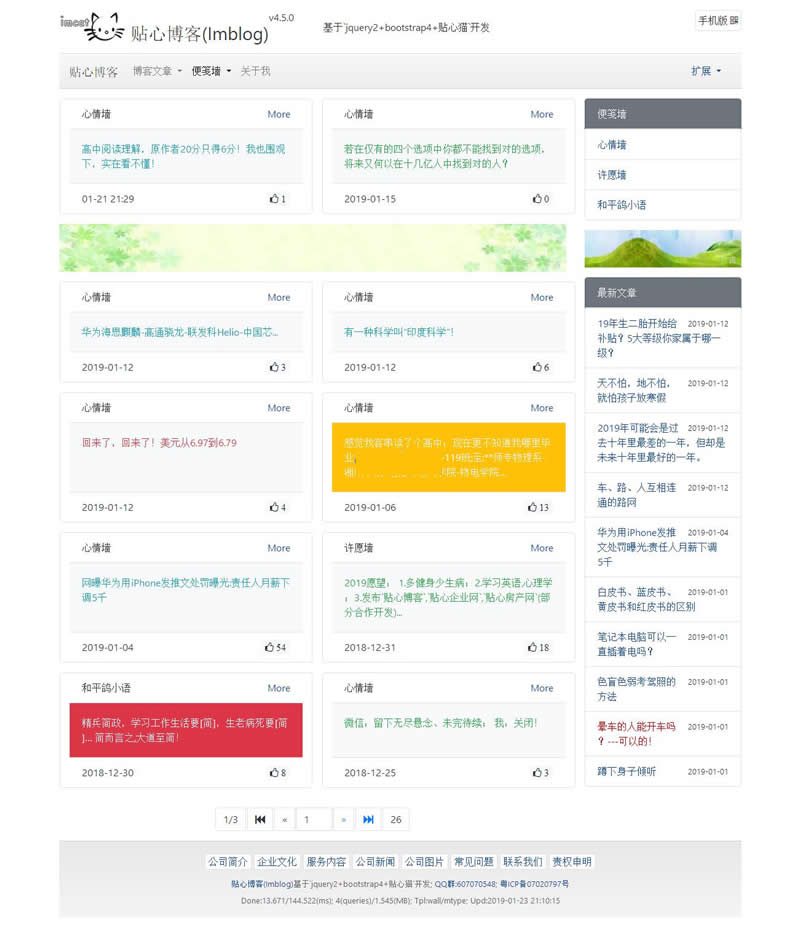
Task: Click footer link 公司新闻
Action: tap(375, 862)
